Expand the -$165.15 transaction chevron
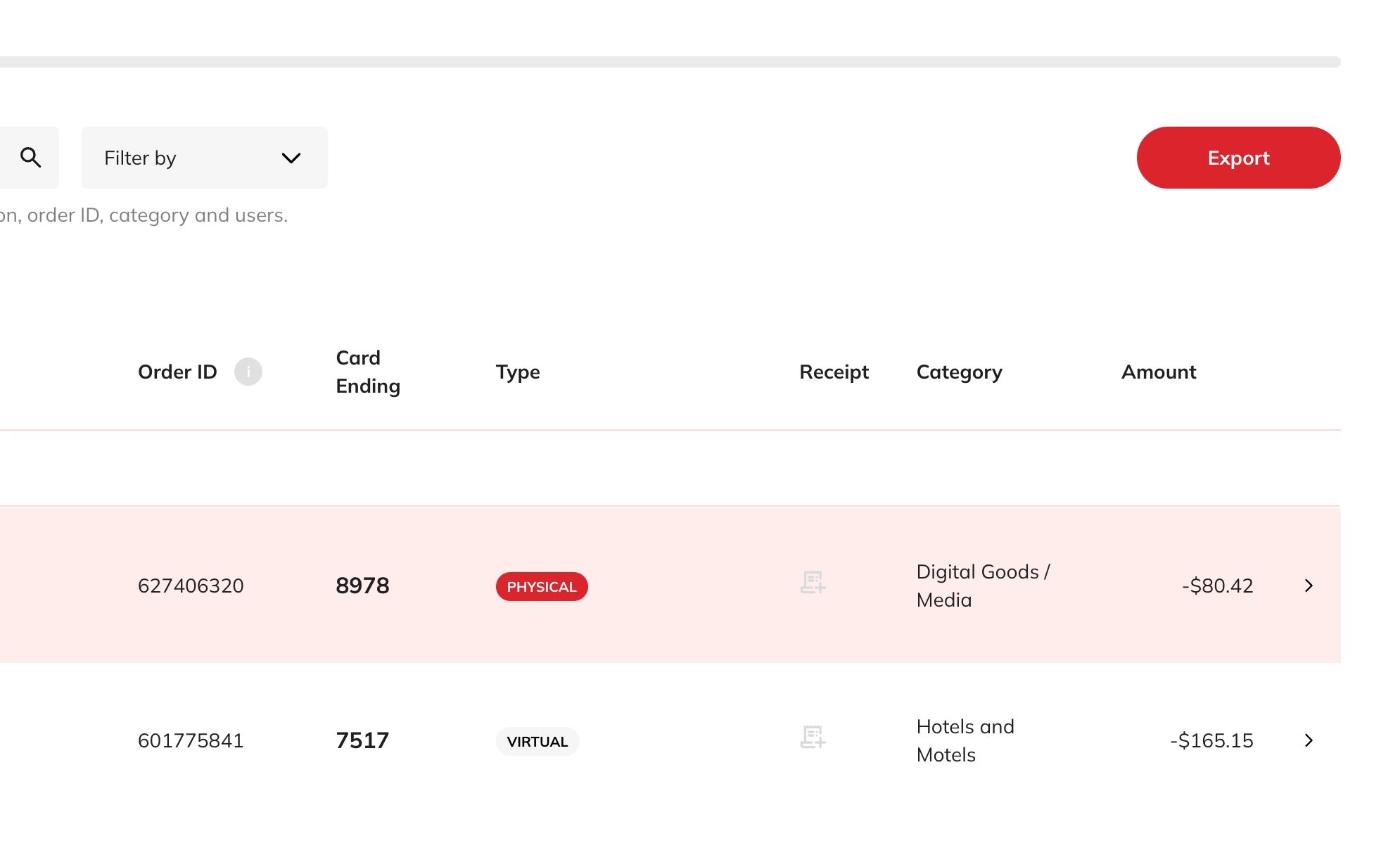This screenshot has width=1400, height=860. click(x=1309, y=740)
